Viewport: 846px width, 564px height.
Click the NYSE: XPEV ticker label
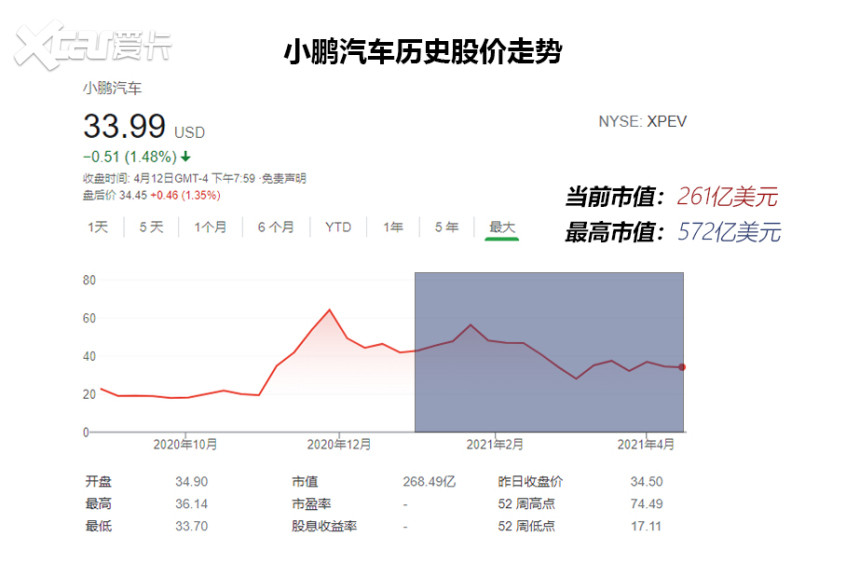point(643,121)
